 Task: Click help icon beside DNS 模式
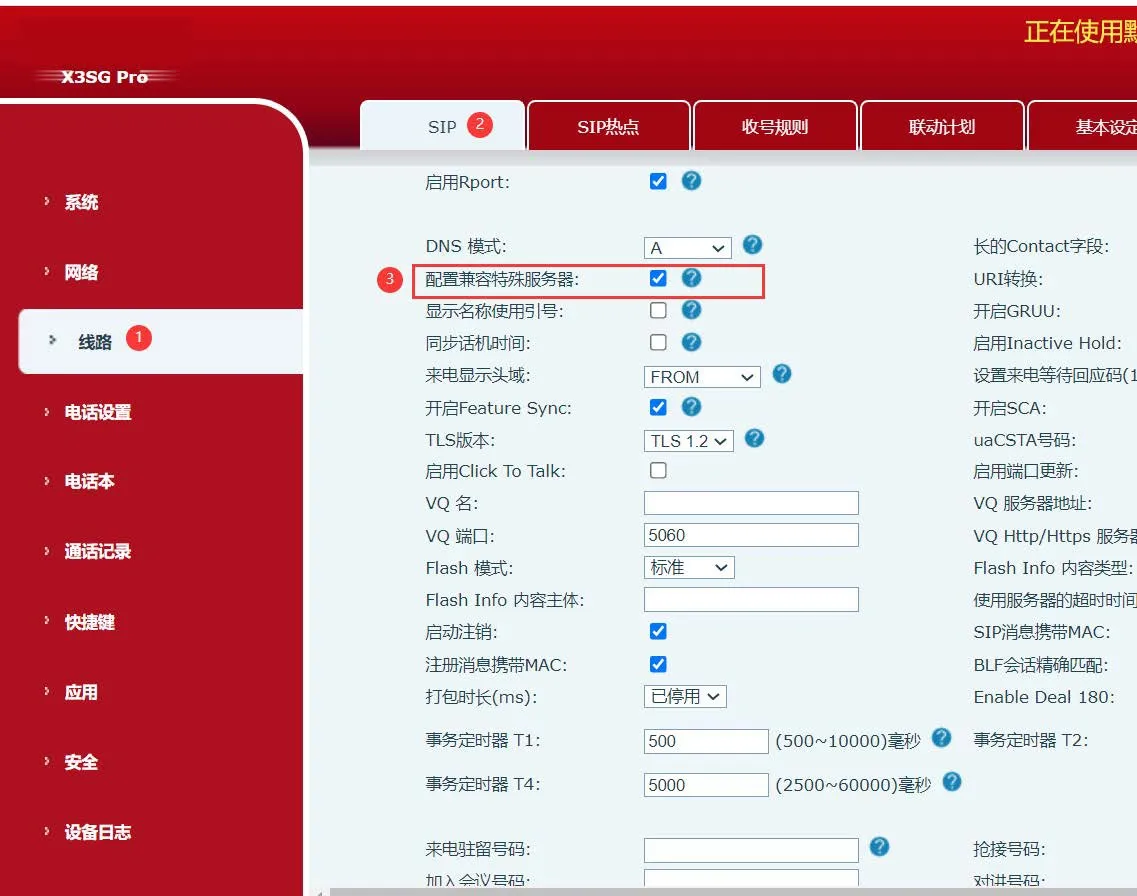click(x=752, y=246)
